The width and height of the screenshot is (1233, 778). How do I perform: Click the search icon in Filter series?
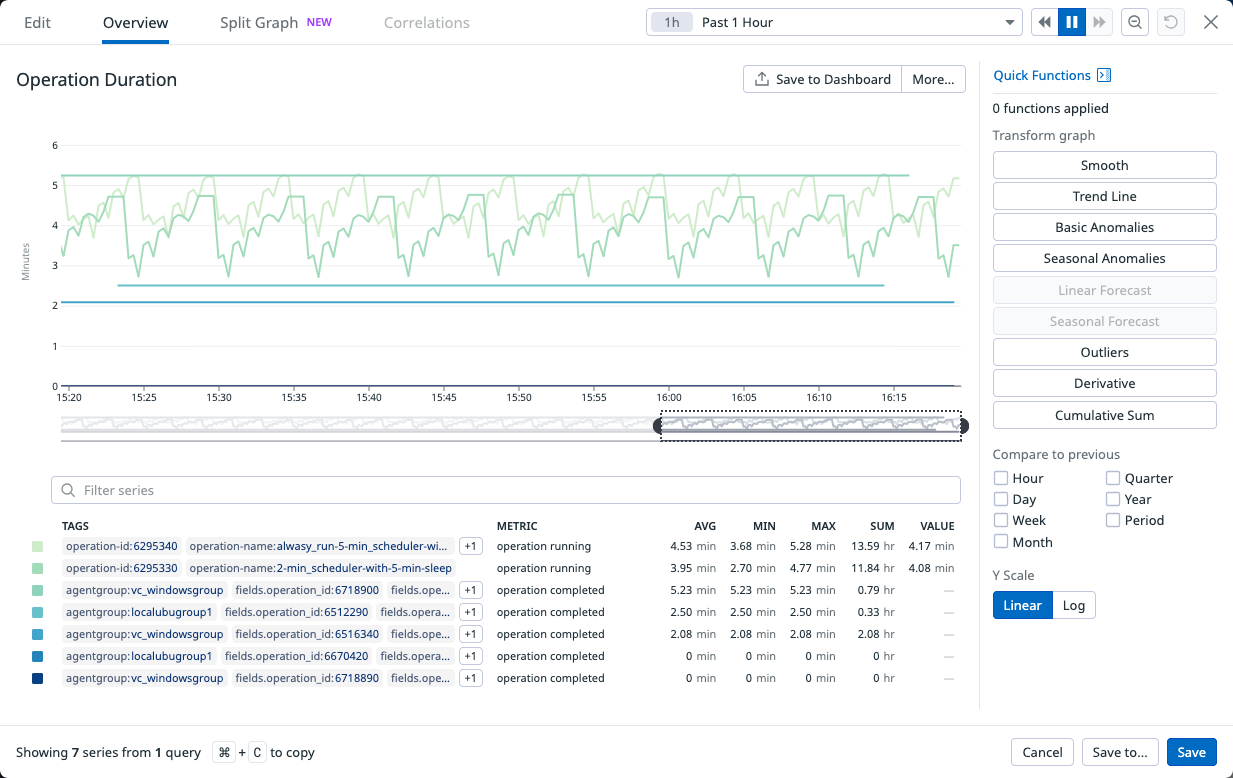tap(68, 490)
